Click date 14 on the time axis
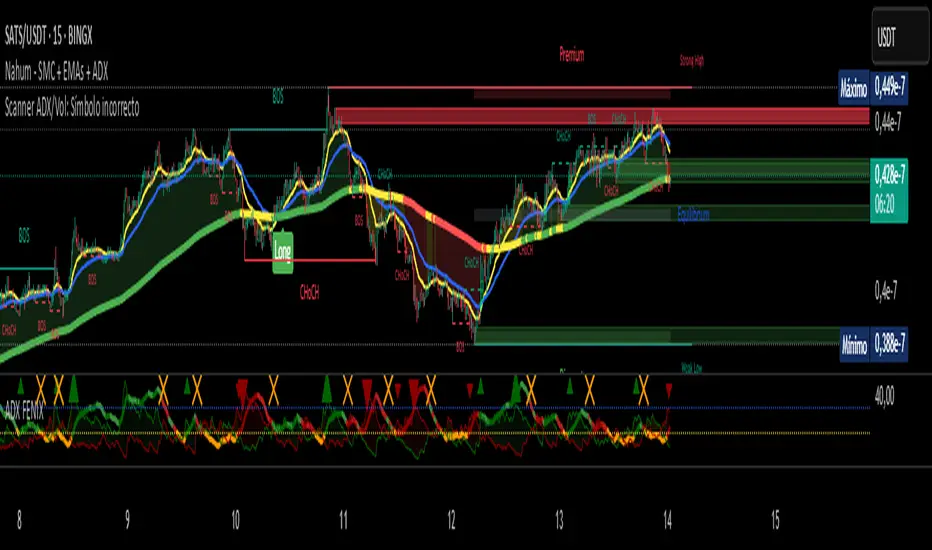The height and width of the screenshot is (550, 932). [667, 520]
